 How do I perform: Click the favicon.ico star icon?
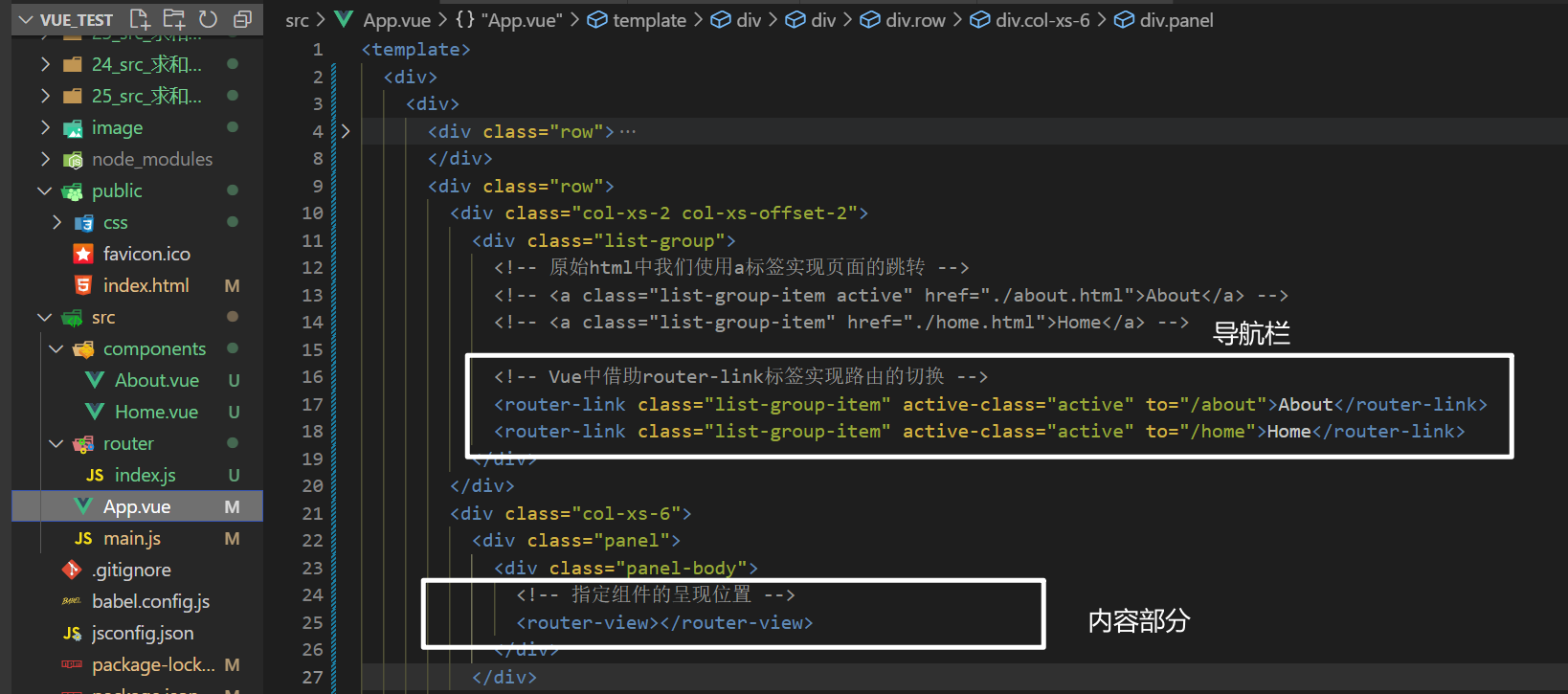point(83,254)
